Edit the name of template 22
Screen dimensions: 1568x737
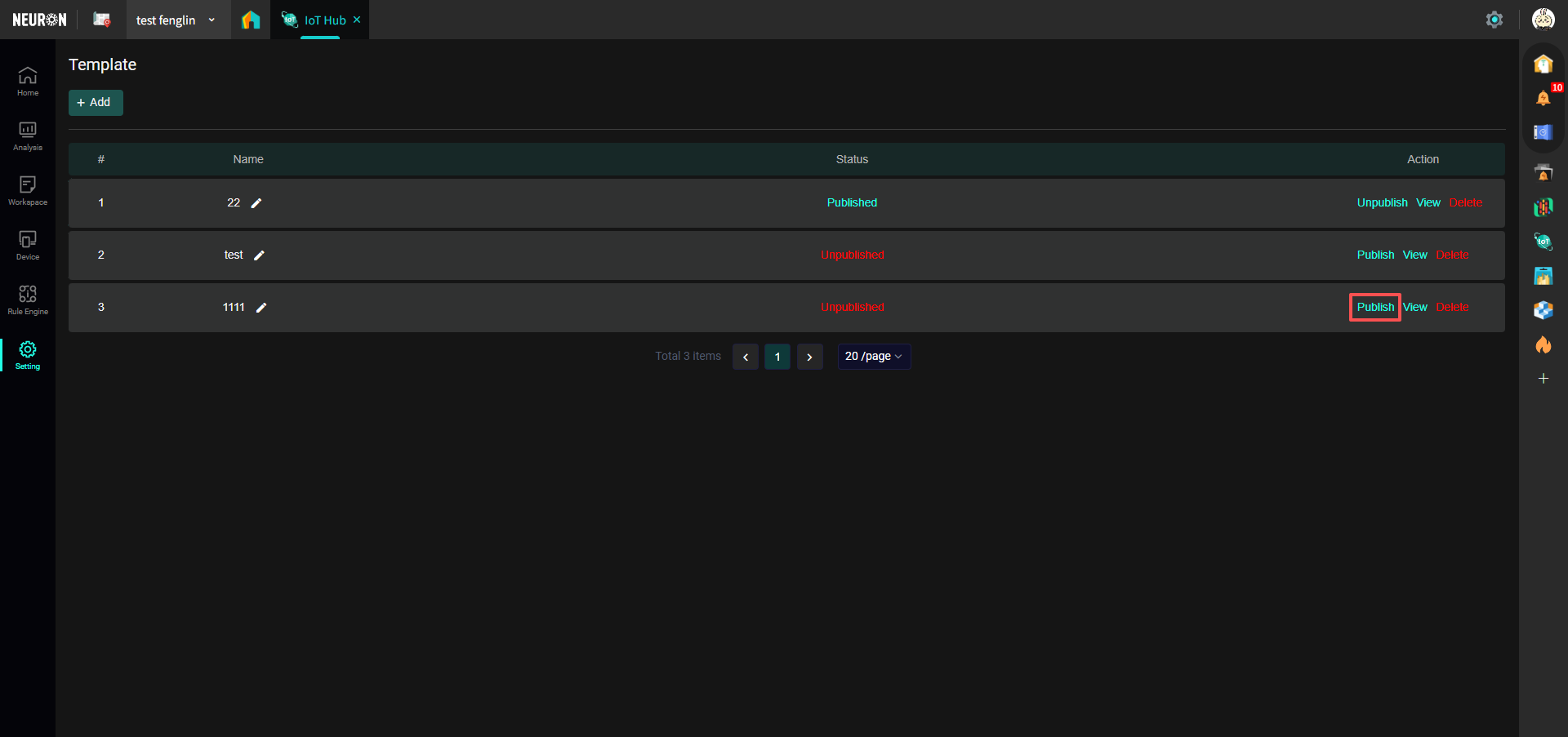pyautogui.click(x=256, y=203)
